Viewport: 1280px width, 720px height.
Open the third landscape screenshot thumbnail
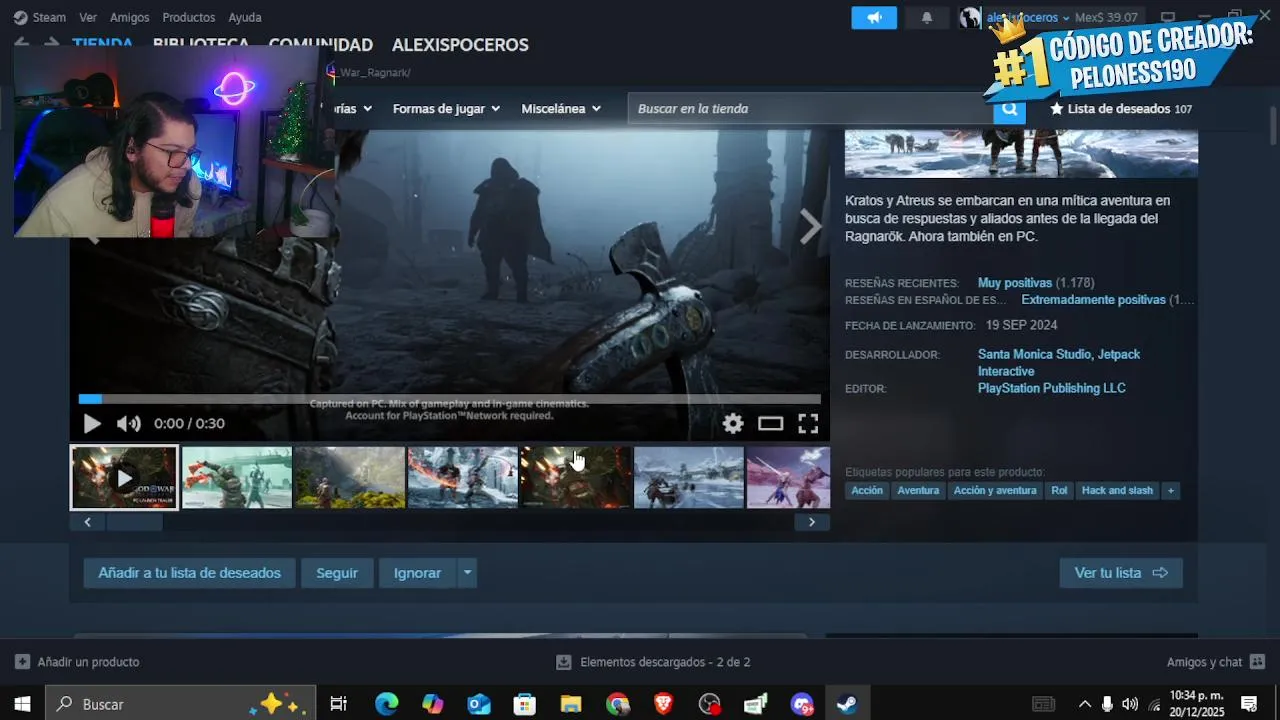coord(350,478)
